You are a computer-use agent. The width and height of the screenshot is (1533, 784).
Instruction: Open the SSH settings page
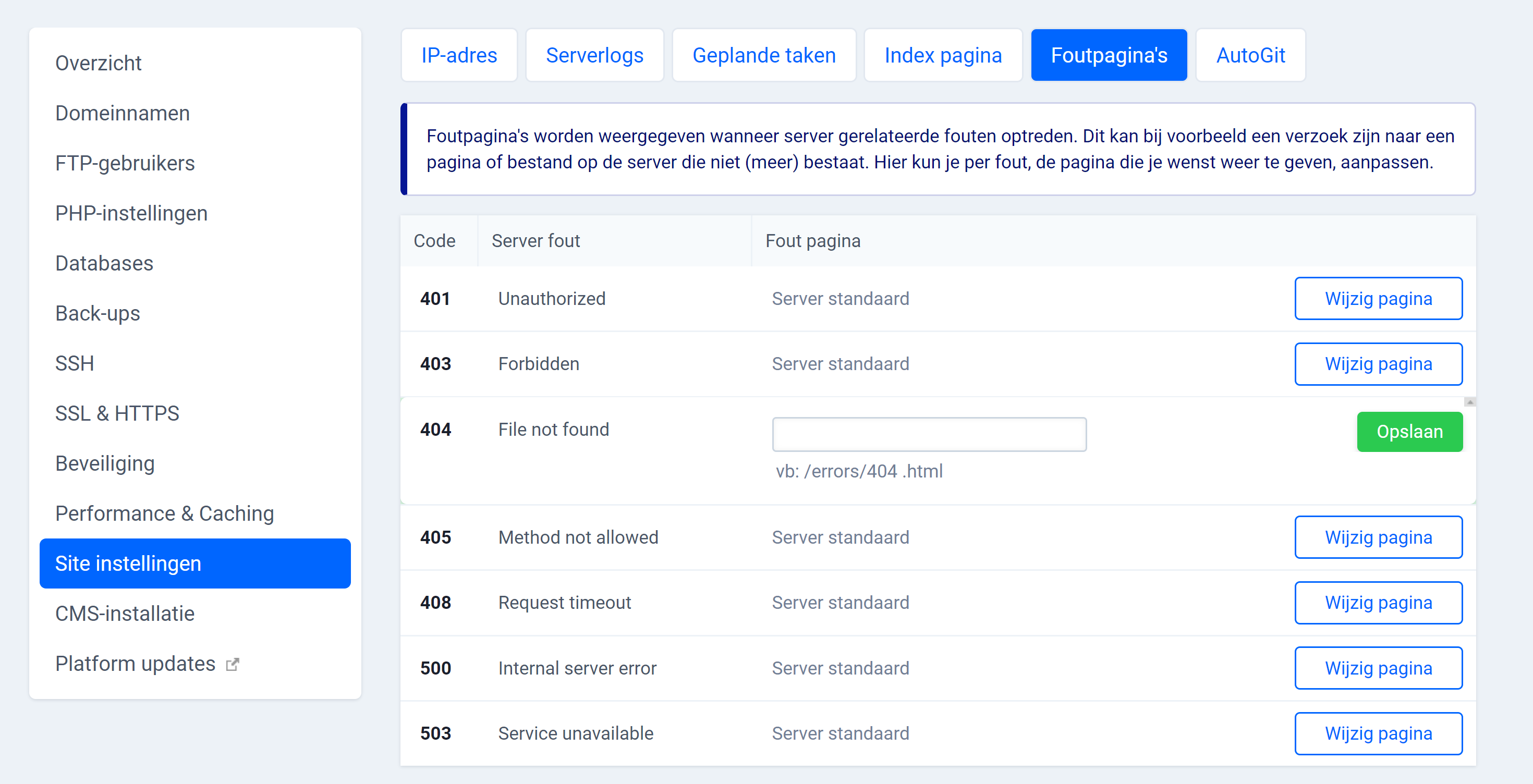(x=74, y=363)
